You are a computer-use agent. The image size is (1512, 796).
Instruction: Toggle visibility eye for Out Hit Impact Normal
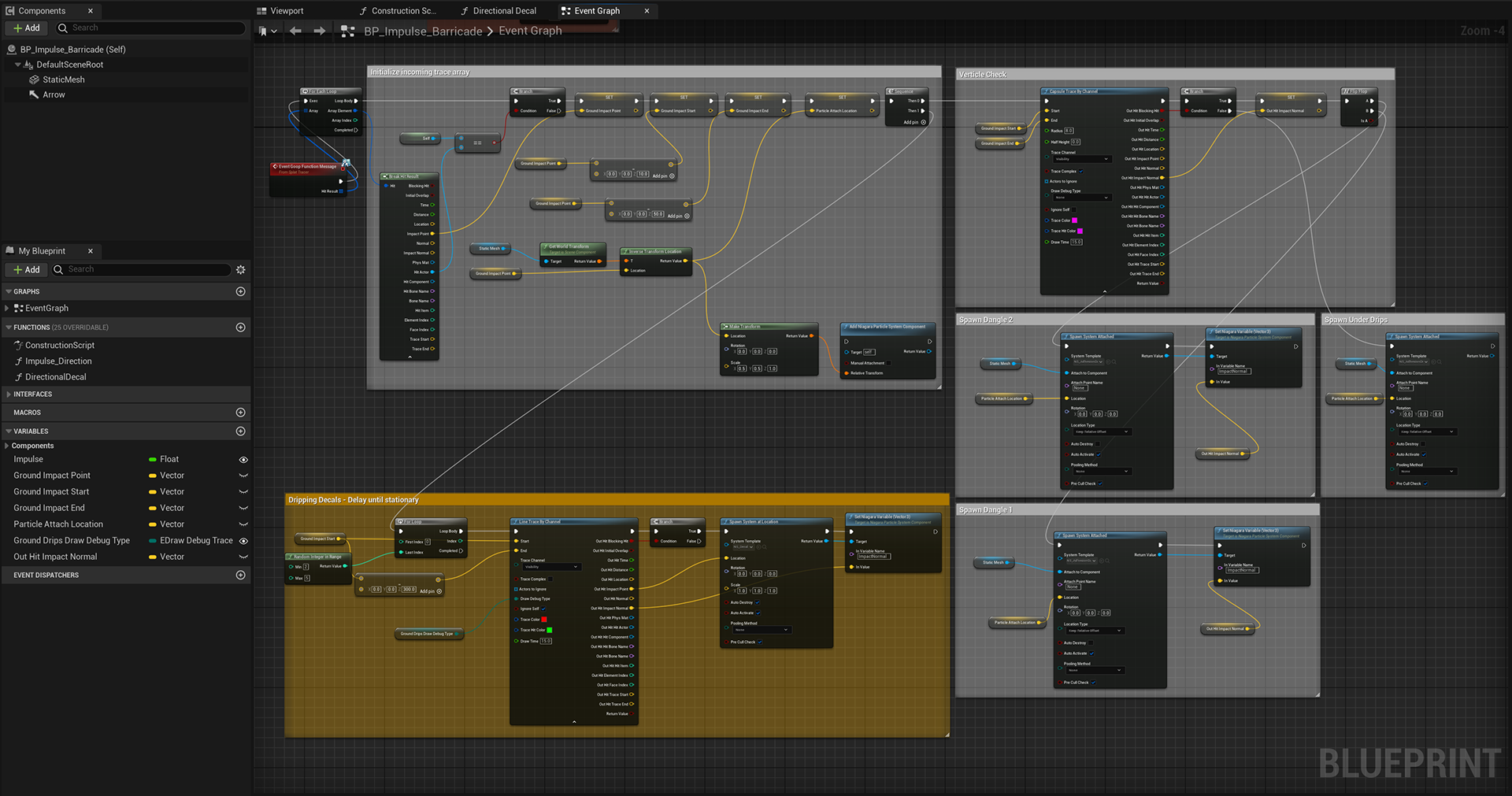click(x=243, y=557)
